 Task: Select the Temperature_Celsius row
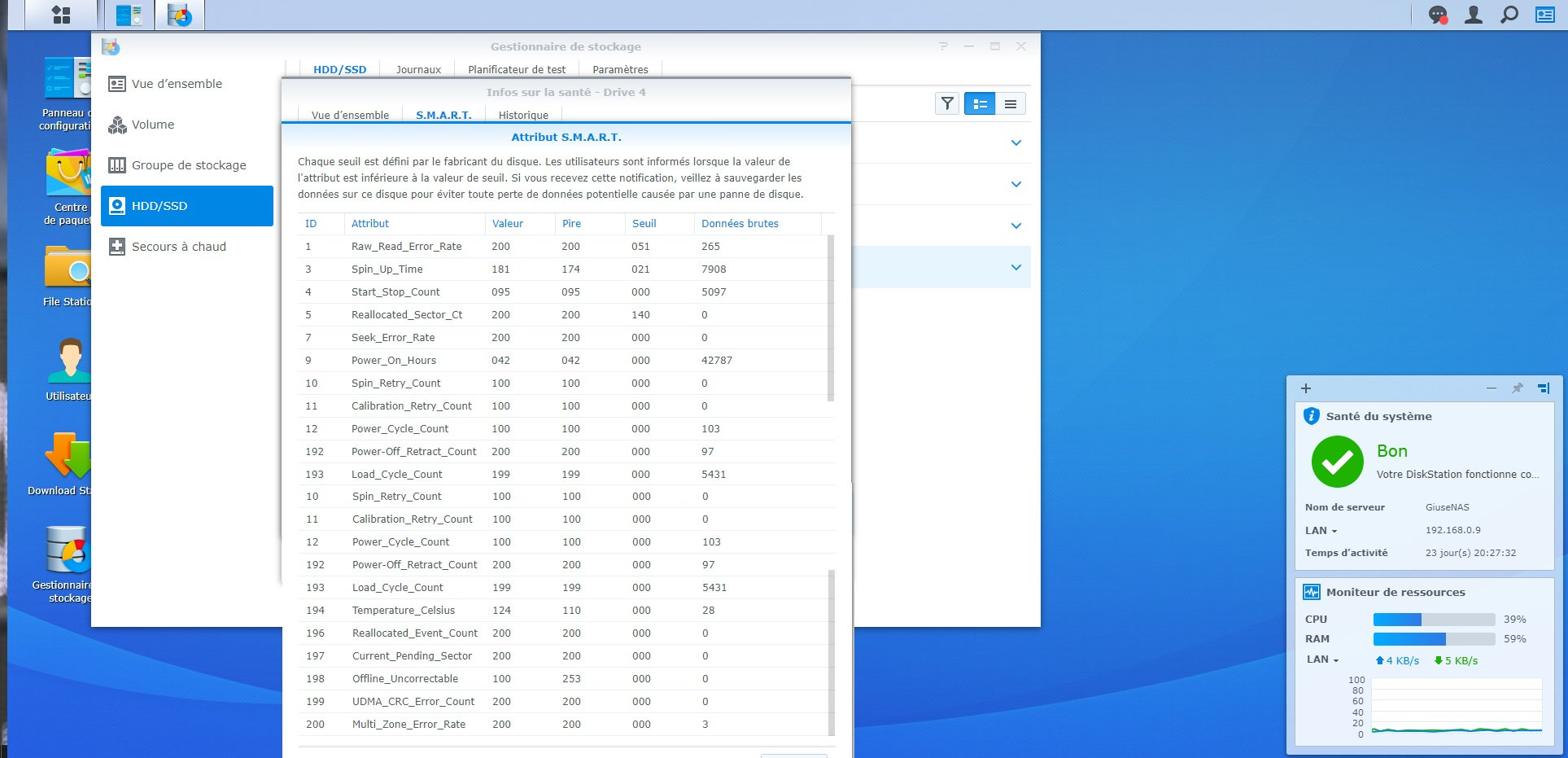pos(563,611)
